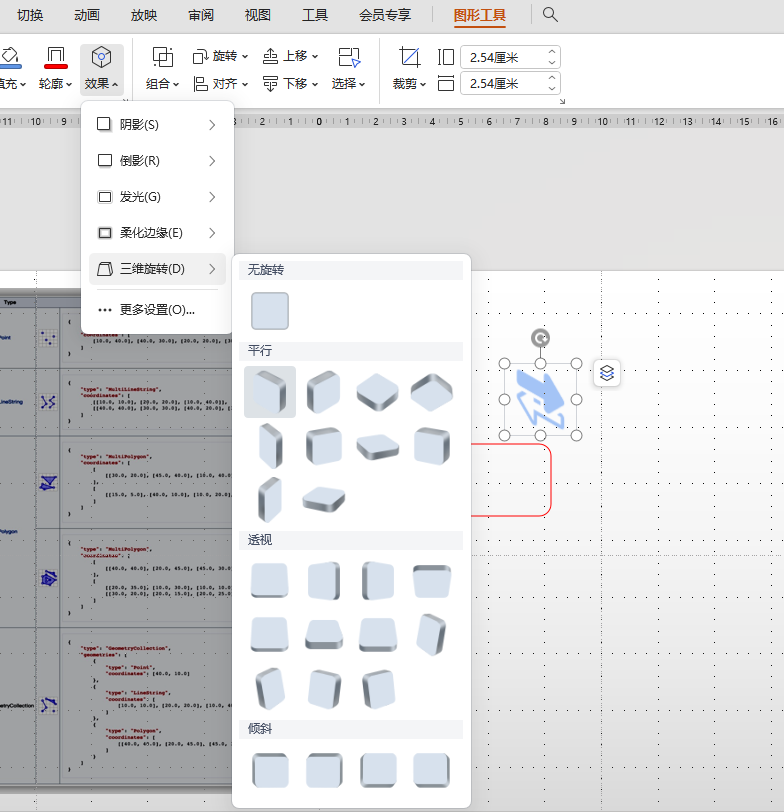The width and height of the screenshot is (784, 812).
Task: Open the 倒影(R) reflection submenu
Action: click(x=157, y=161)
